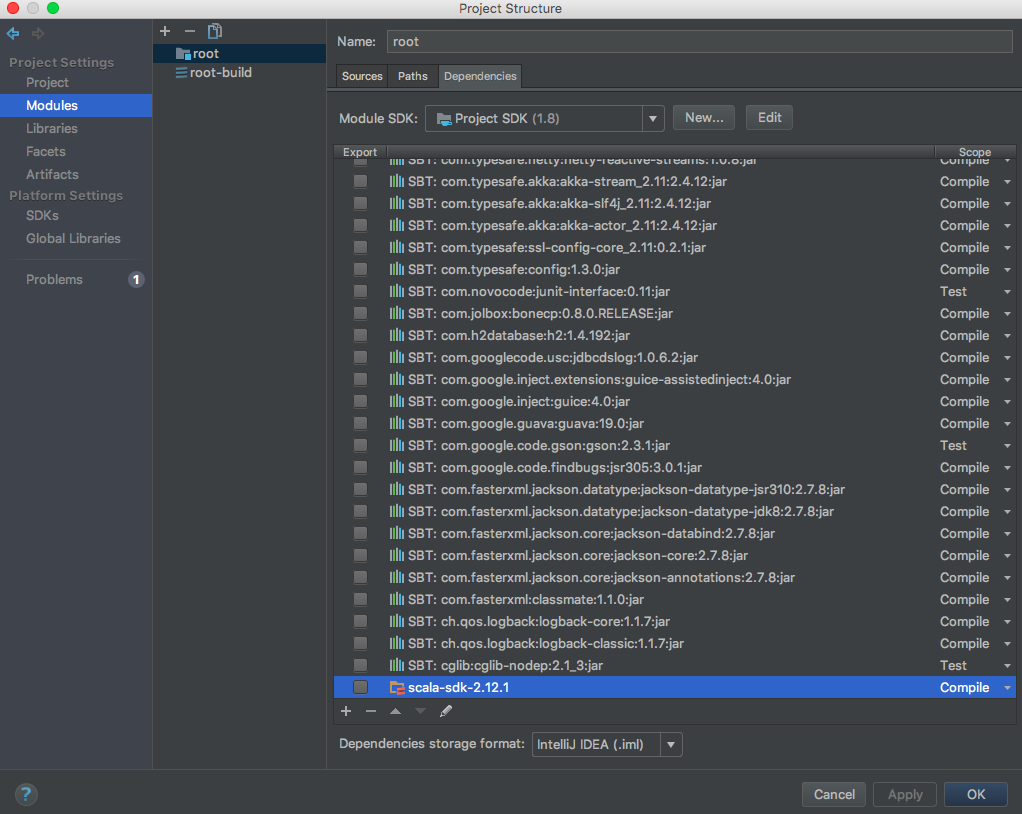Toggle export checkbox for typesafe config jar
This screenshot has width=1022, height=814.
pyautogui.click(x=360, y=269)
